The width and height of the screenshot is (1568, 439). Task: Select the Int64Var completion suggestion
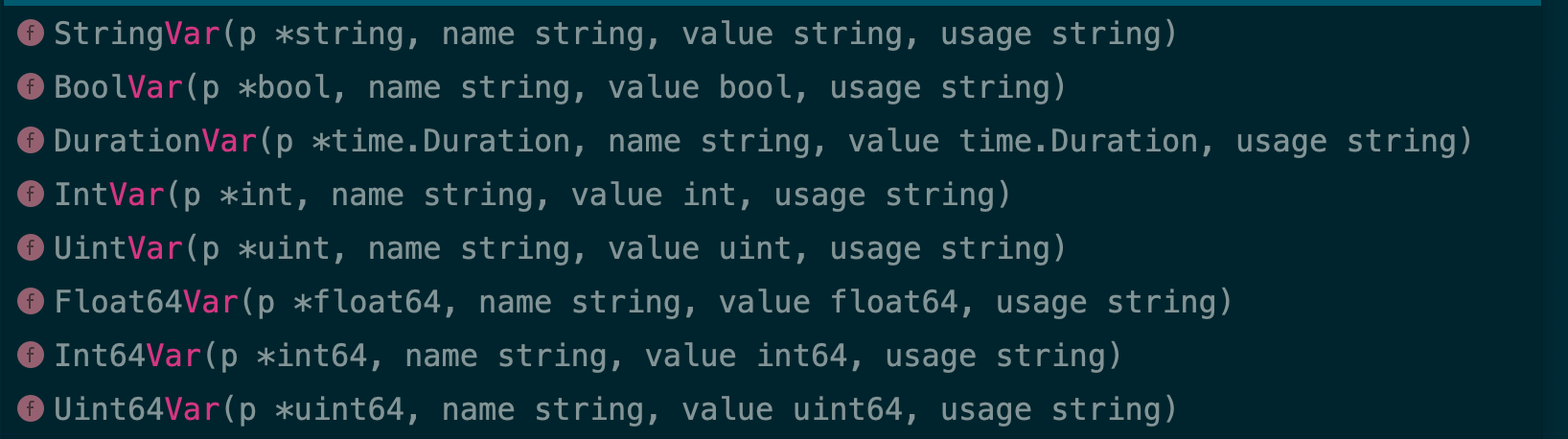(x=127, y=356)
